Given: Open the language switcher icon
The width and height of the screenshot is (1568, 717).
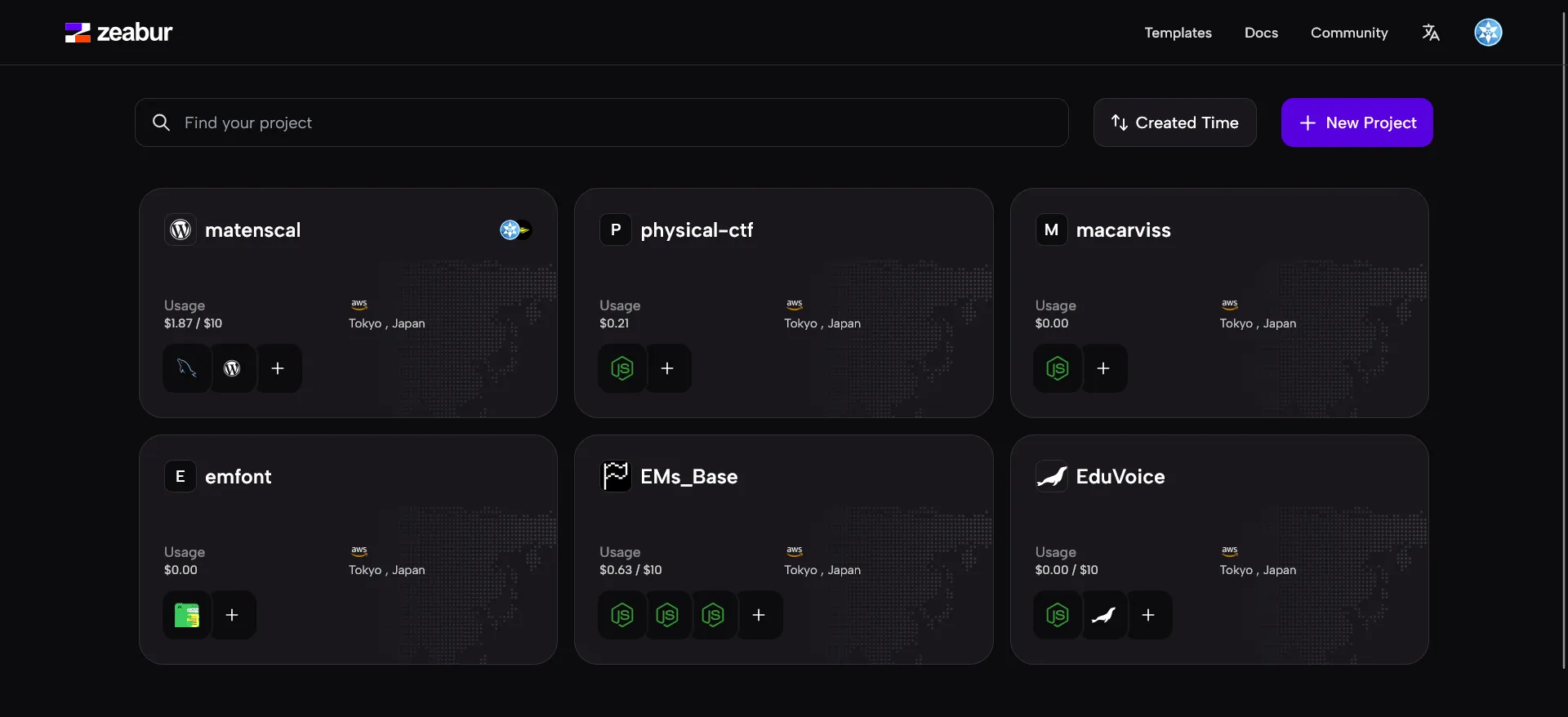Looking at the screenshot, I should click(x=1431, y=33).
